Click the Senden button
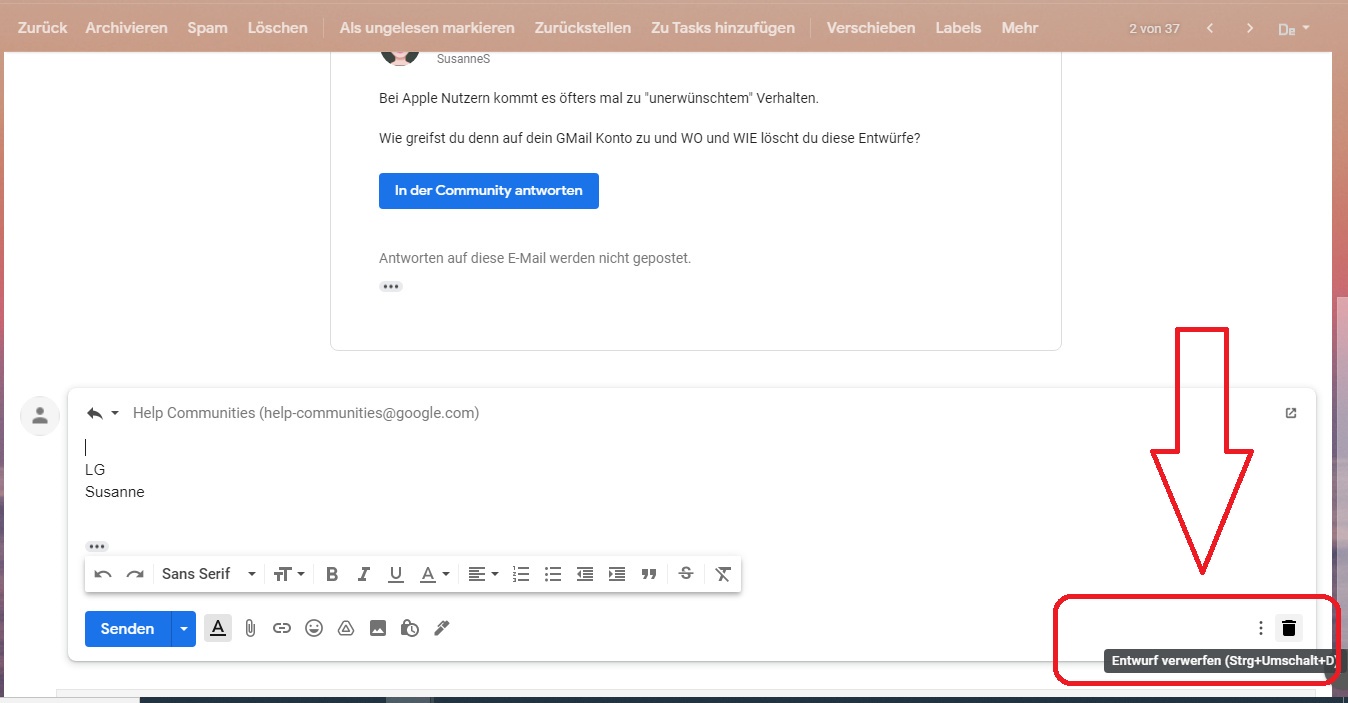Screen dimensions: 1348x703 click(x=126, y=628)
